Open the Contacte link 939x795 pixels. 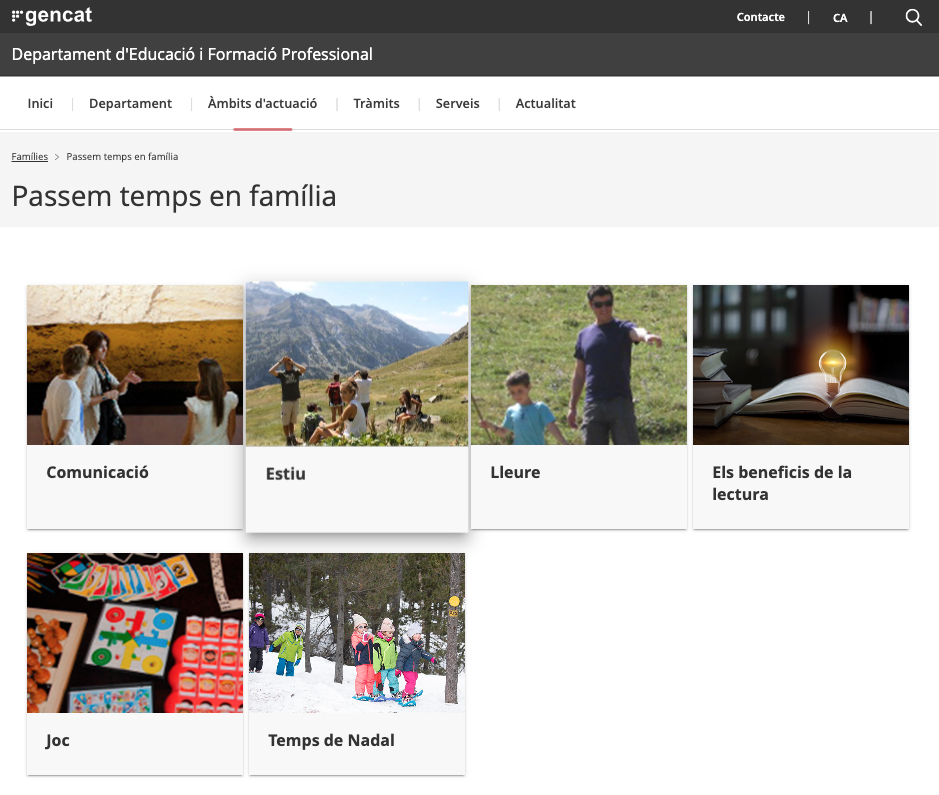coord(760,17)
